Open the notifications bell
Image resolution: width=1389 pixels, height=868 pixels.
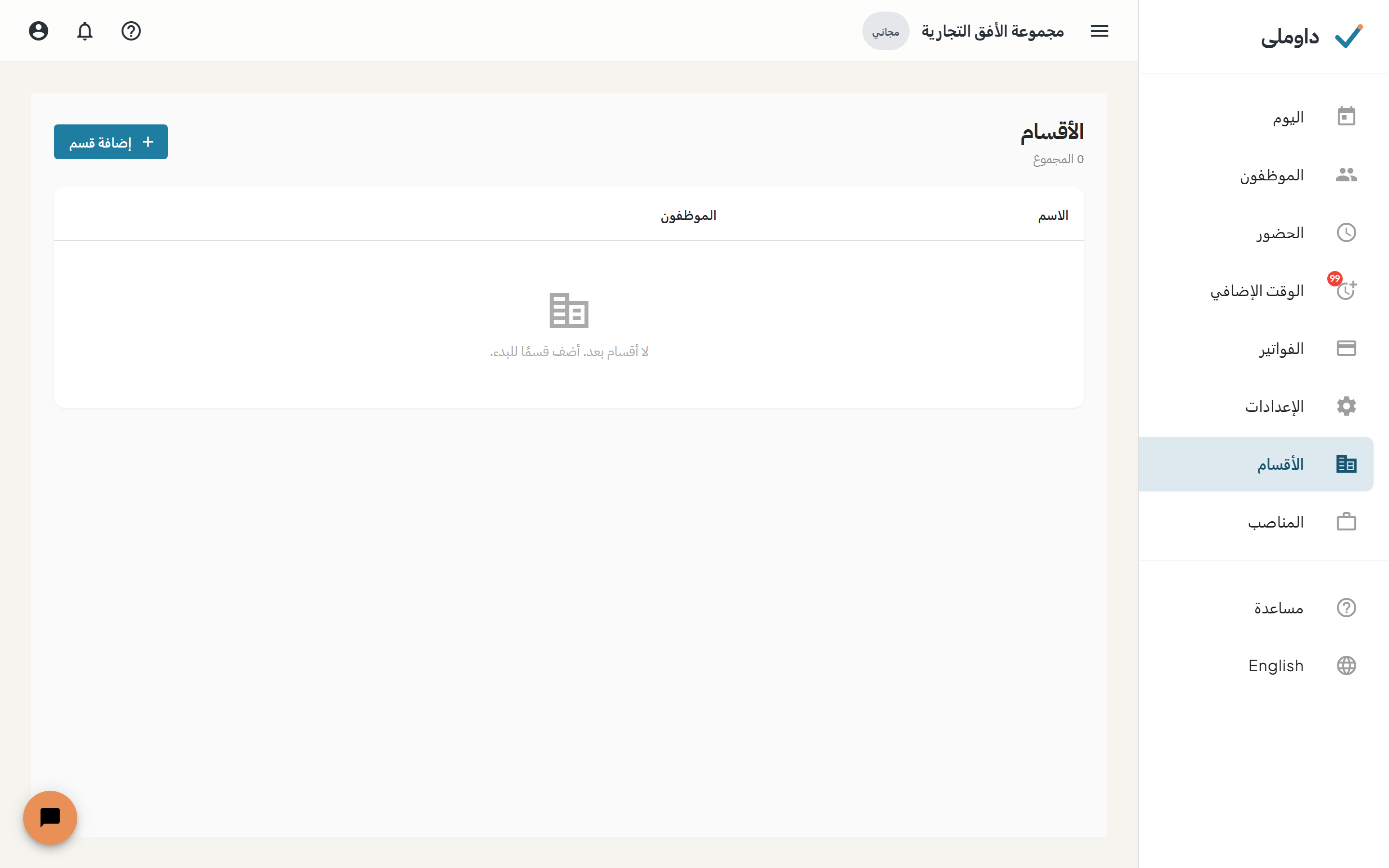tap(85, 31)
